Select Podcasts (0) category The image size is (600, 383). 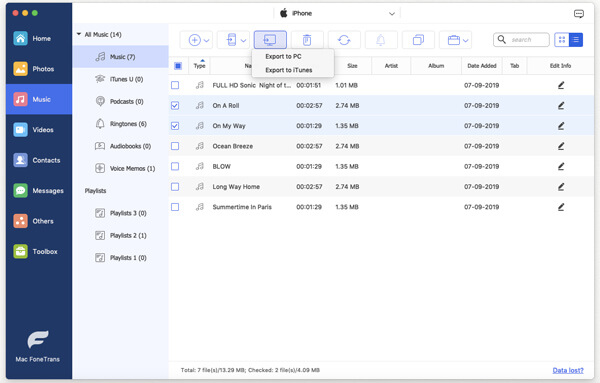click(x=121, y=101)
